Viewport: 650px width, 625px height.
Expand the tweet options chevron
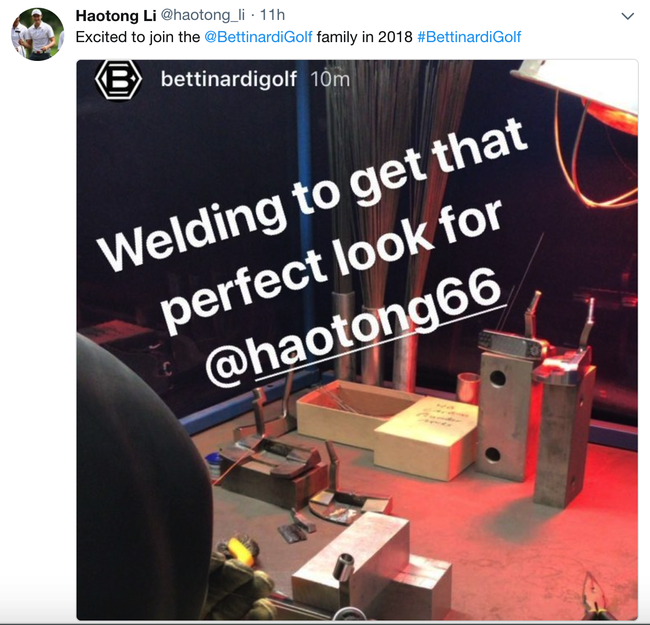point(628,16)
